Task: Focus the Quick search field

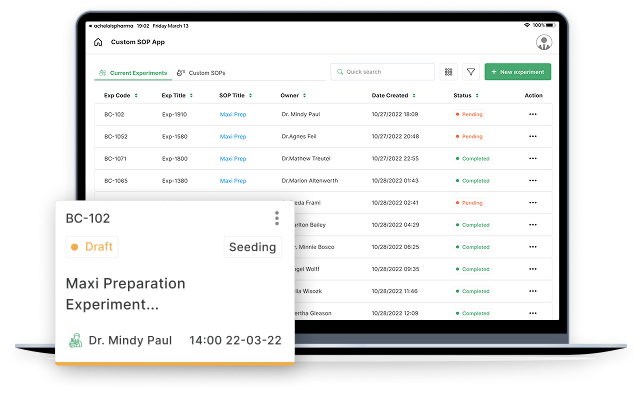Action: click(382, 72)
